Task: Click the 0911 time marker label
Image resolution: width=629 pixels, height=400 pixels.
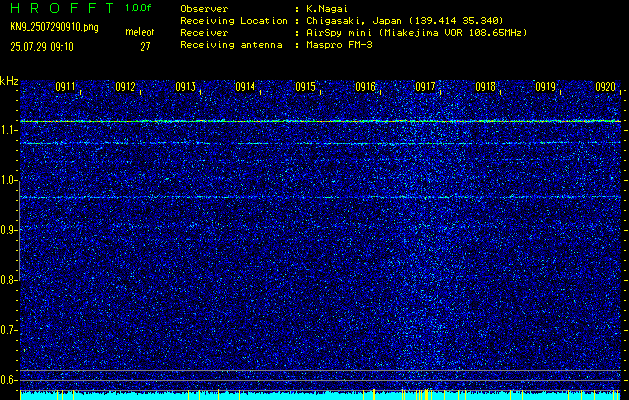Action: [65, 87]
